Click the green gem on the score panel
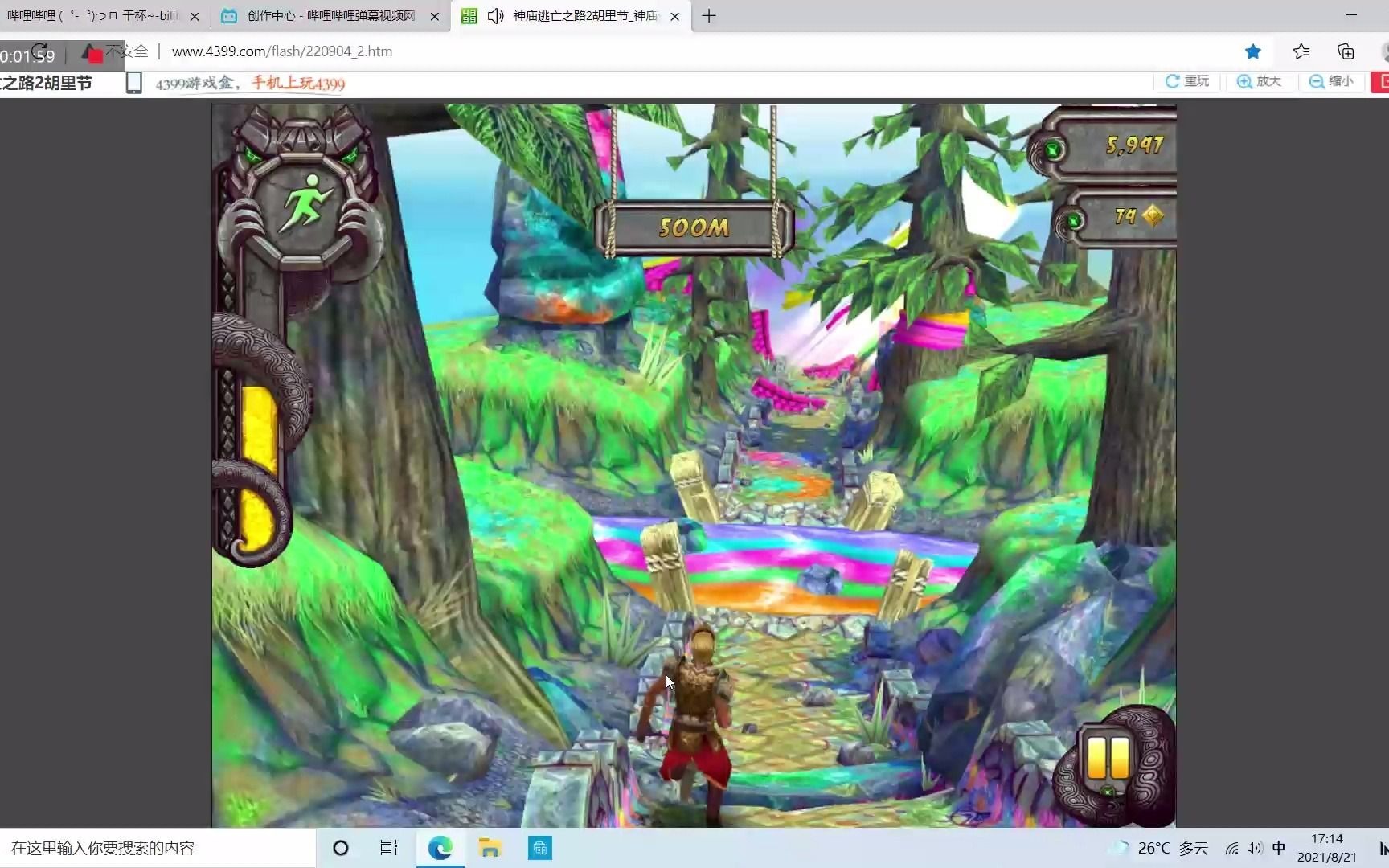 click(1052, 149)
